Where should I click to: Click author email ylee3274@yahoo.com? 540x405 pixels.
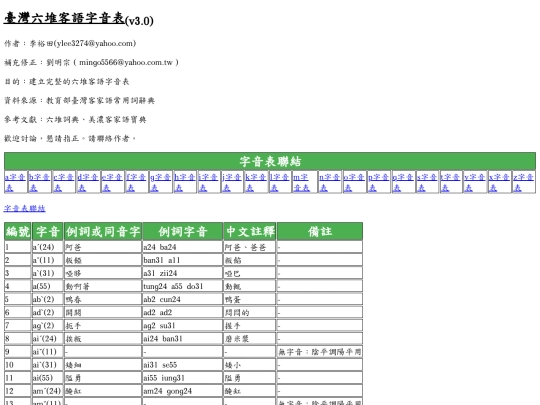[94, 43]
